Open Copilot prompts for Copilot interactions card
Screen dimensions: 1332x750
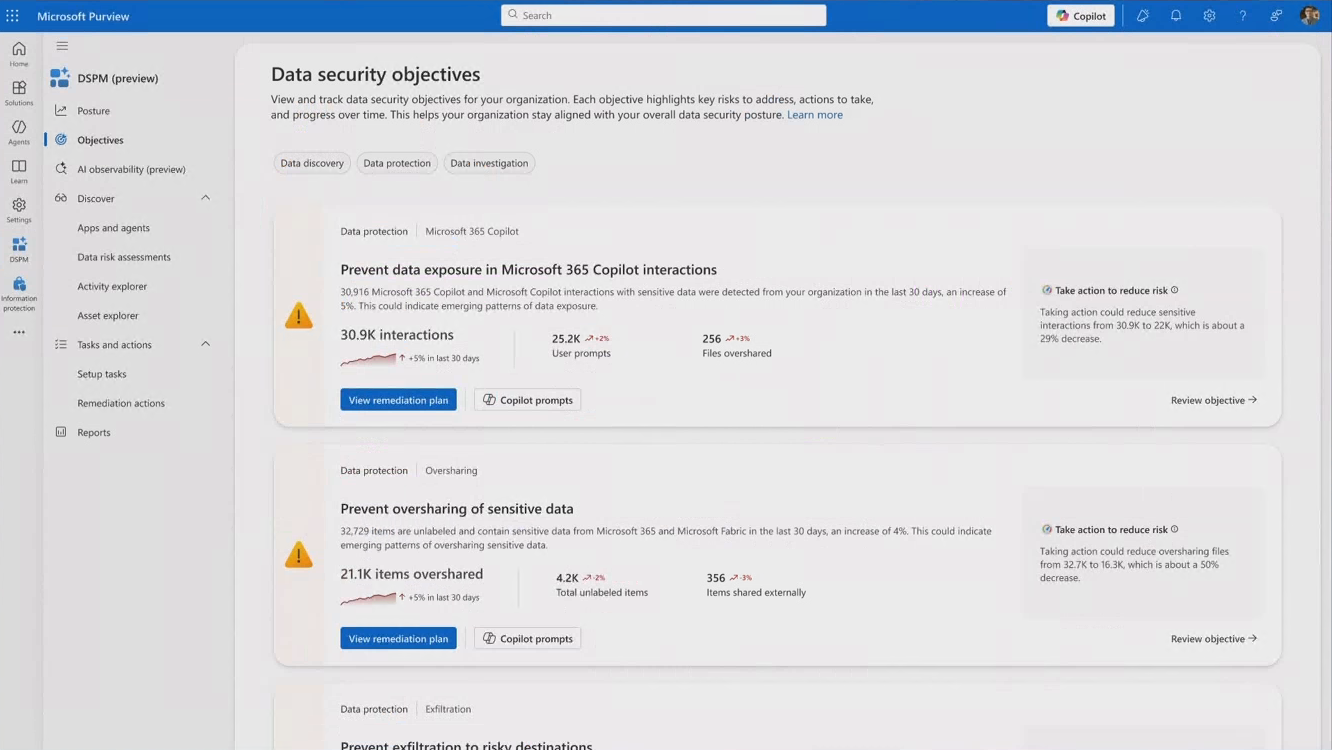point(528,400)
